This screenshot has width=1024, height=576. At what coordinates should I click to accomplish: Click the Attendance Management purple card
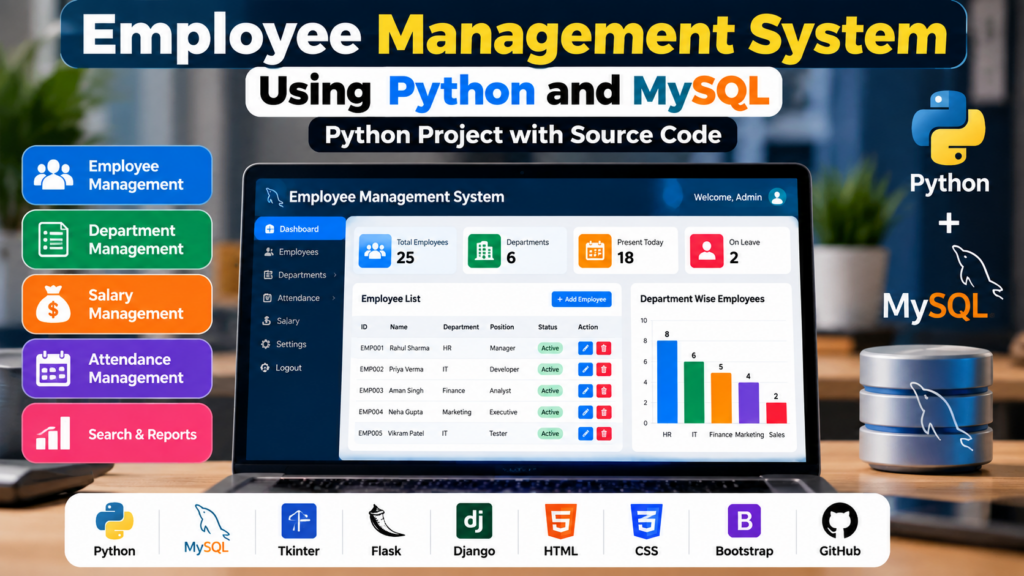[117, 368]
